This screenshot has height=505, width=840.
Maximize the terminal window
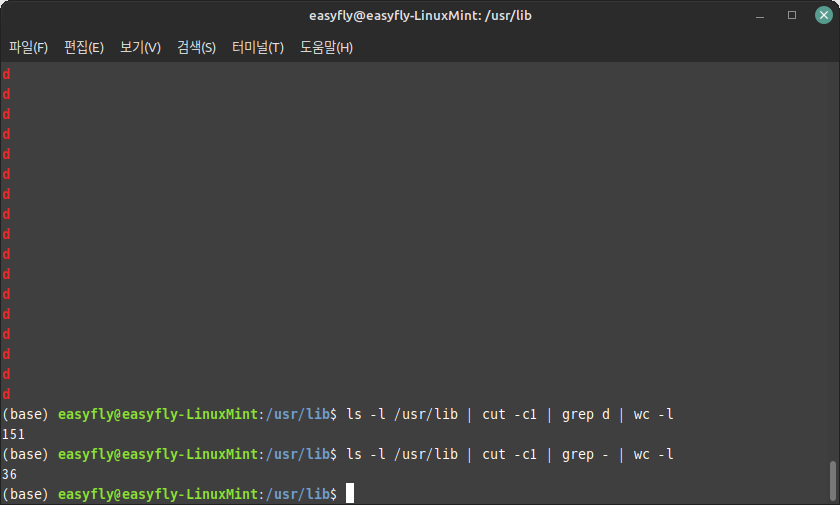792,16
